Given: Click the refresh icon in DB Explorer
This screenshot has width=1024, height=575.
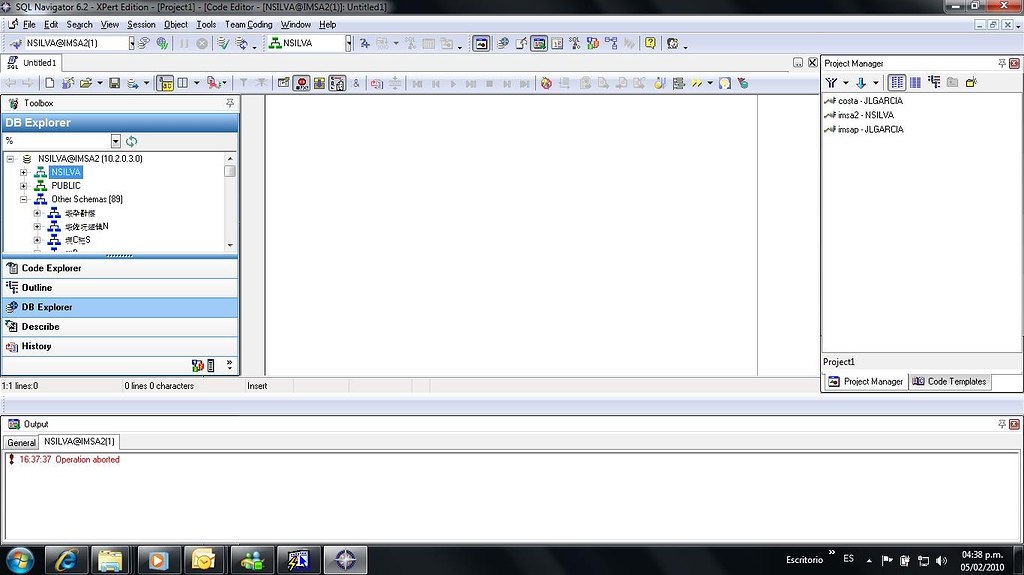Looking at the screenshot, I should [x=131, y=141].
